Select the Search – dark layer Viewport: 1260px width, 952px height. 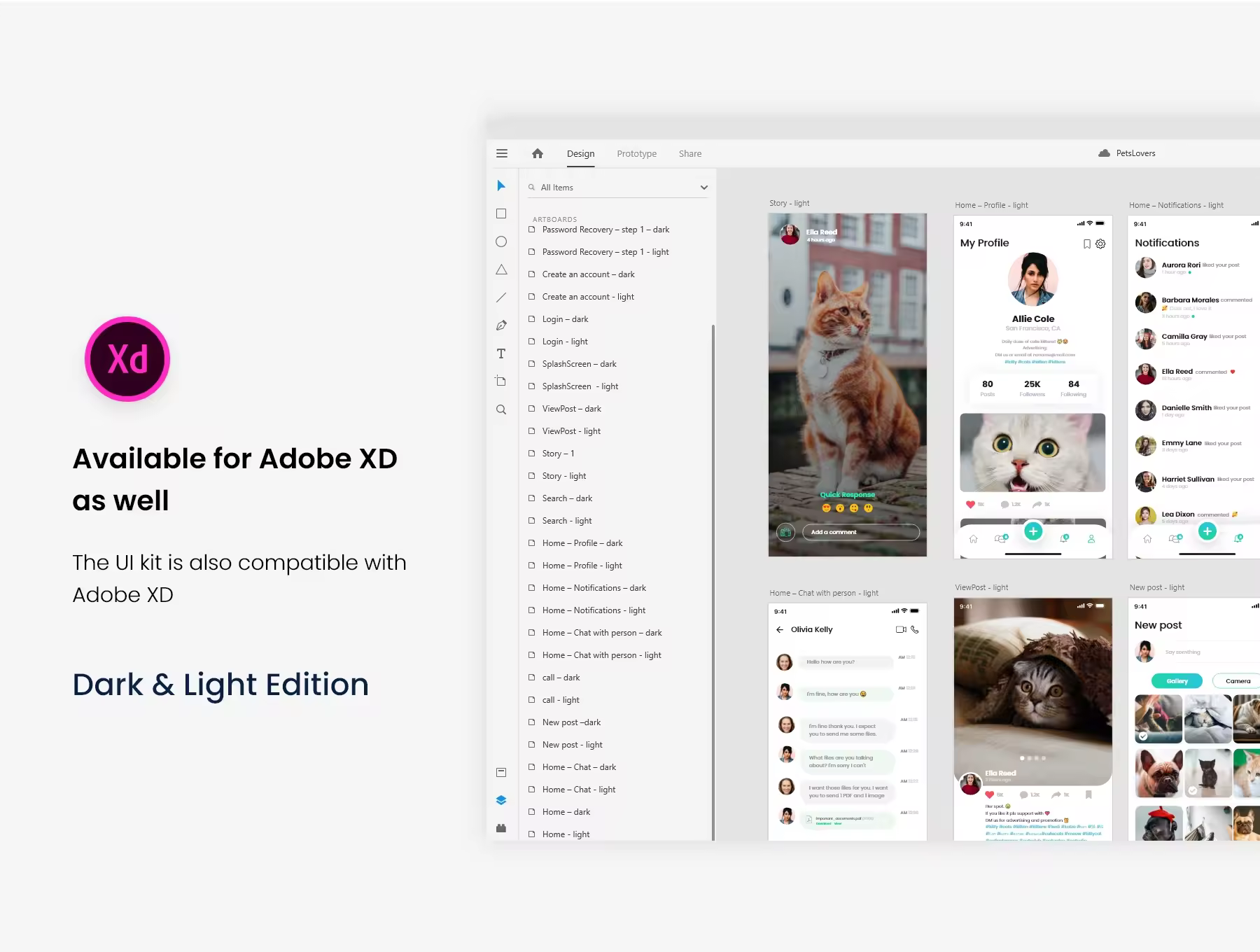(x=567, y=498)
